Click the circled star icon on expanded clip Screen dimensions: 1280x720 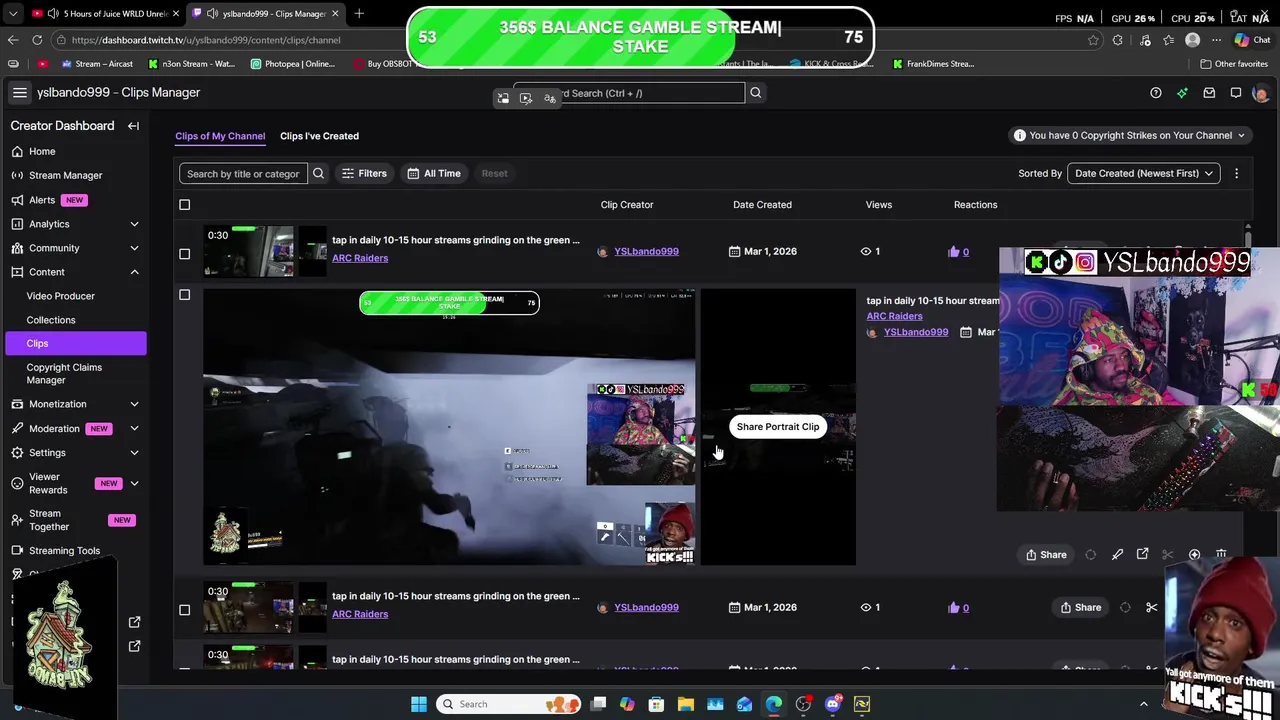pyautogui.click(x=1194, y=555)
